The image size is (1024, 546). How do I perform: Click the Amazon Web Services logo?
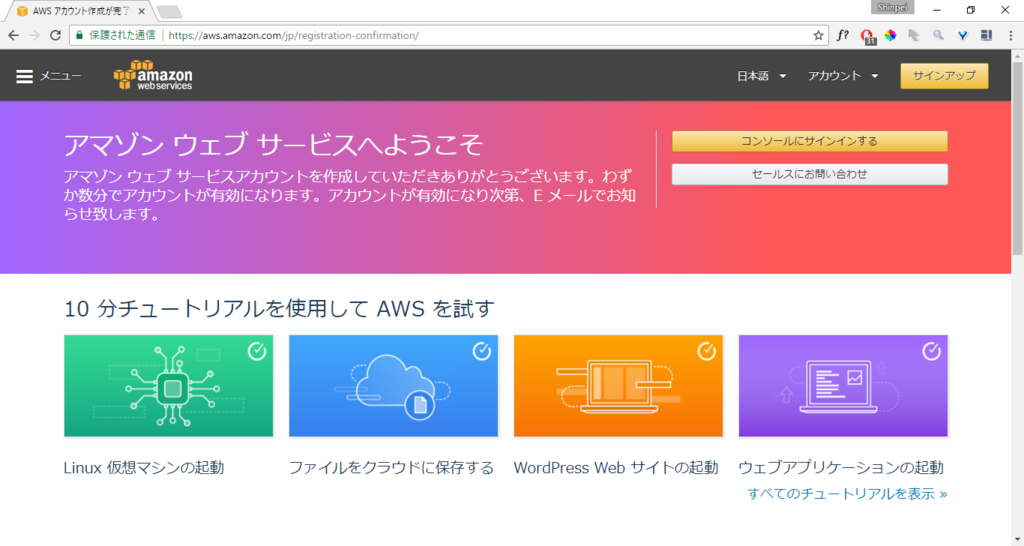click(153, 76)
